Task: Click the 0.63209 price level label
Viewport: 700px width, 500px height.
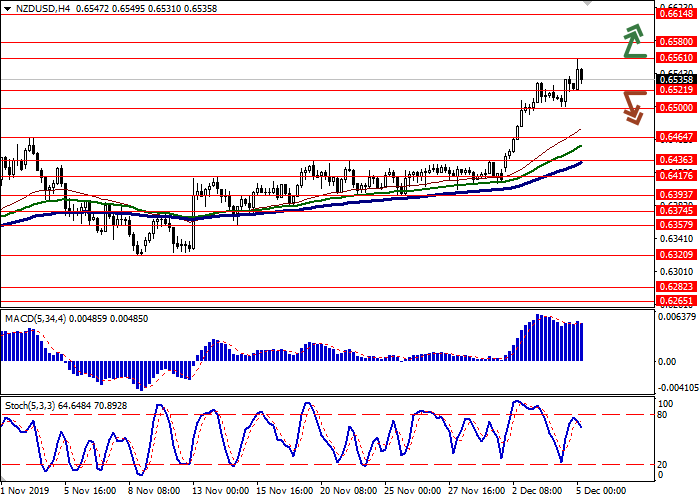Action: [676, 255]
